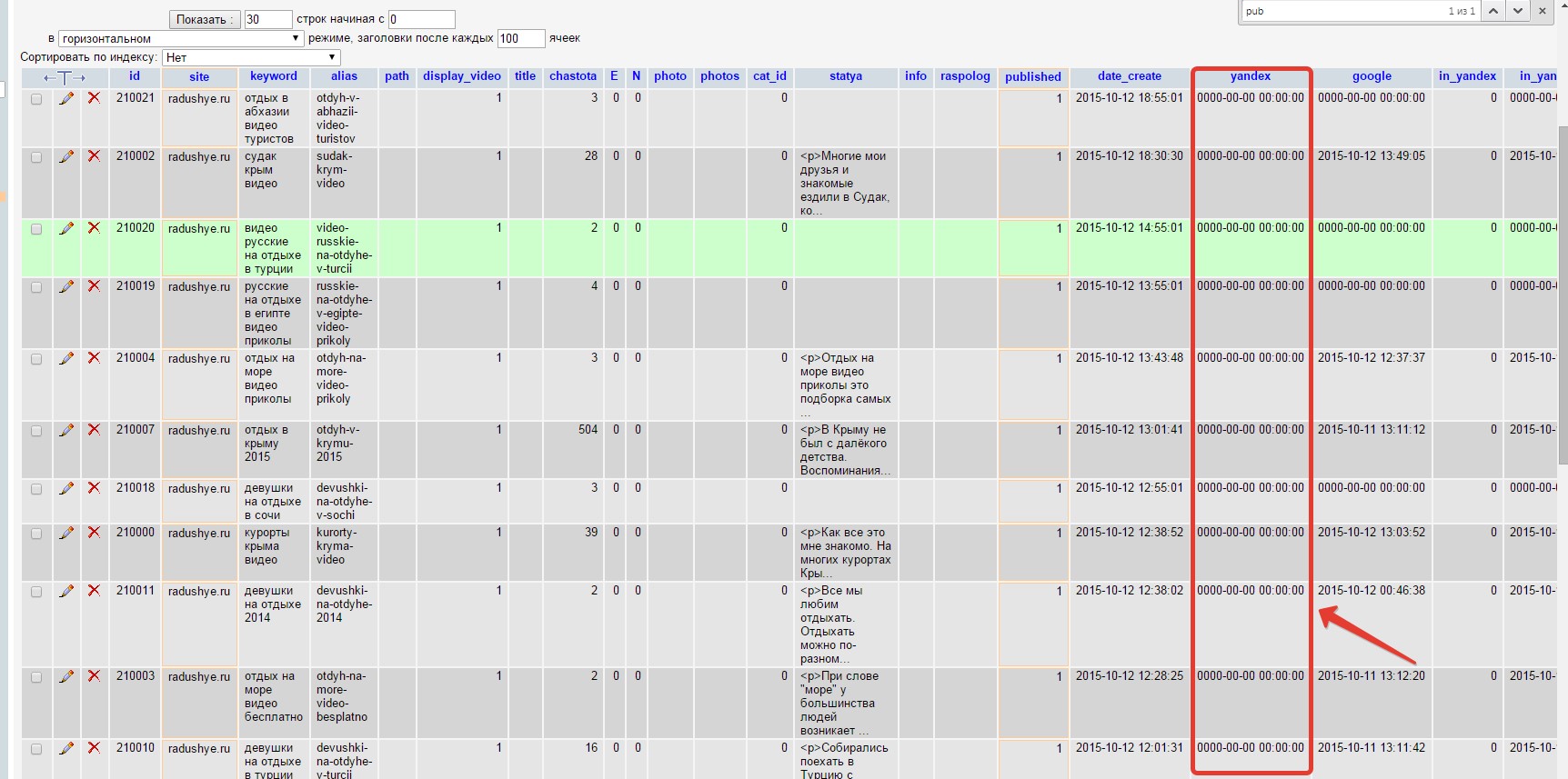
Task: Sort by keyword column header
Action: pos(274,76)
